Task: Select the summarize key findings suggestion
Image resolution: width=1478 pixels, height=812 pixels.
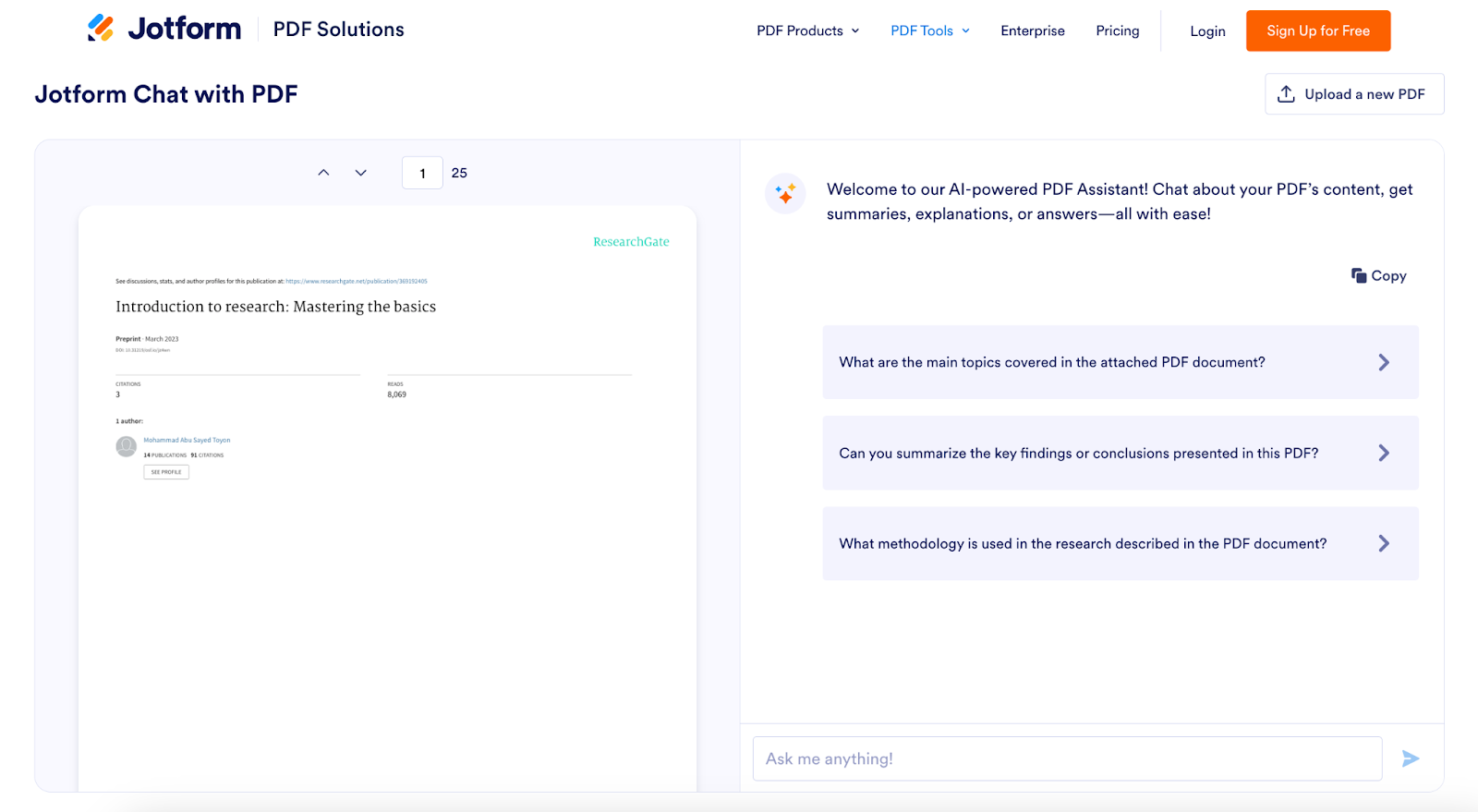Action: (1120, 453)
